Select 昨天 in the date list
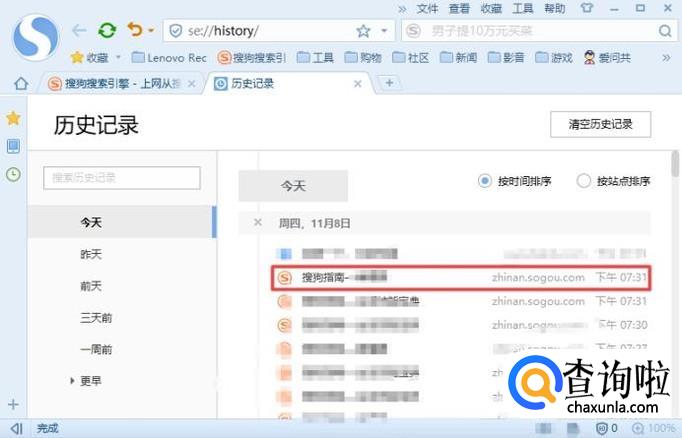This screenshot has height=438, width=682. 91,255
